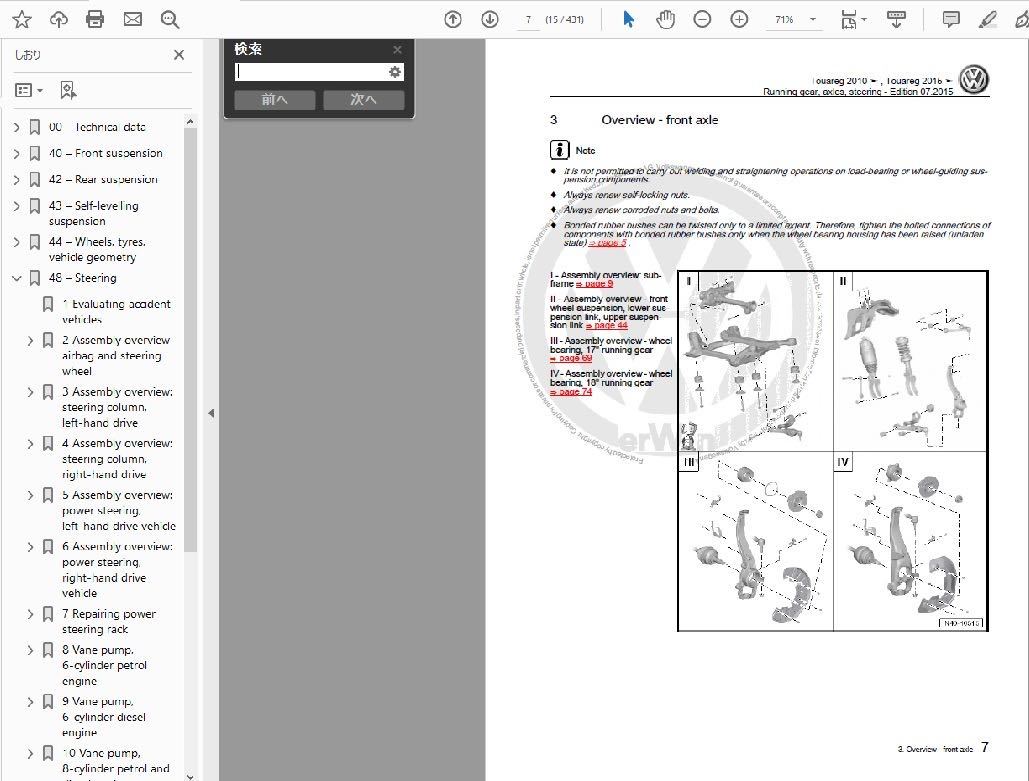Follow the page 69 wheel bearing link
1029x781 pixels.
click(571, 358)
